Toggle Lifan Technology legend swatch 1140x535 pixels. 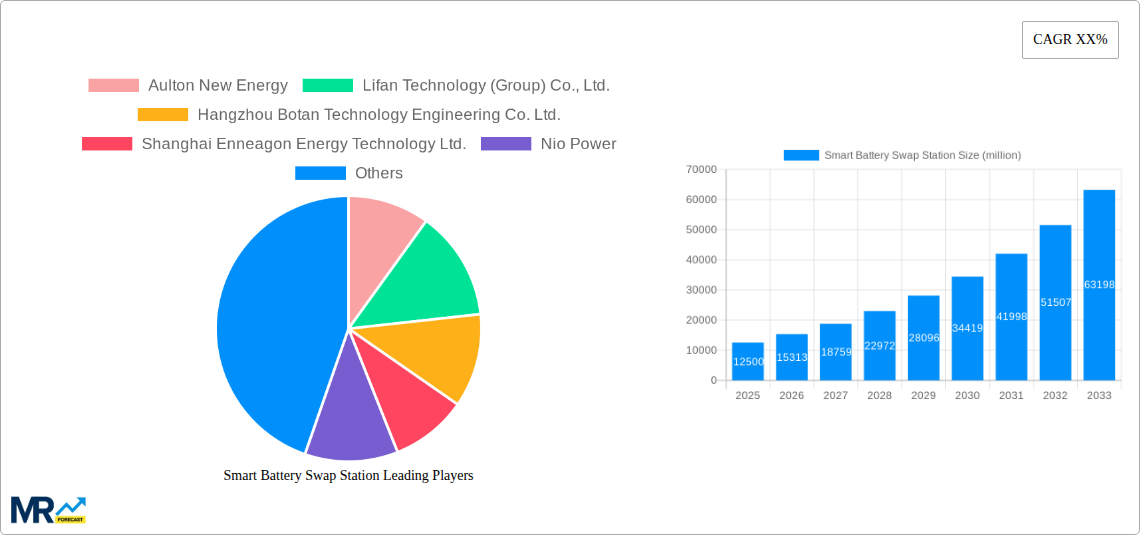(x=328, y=86)
